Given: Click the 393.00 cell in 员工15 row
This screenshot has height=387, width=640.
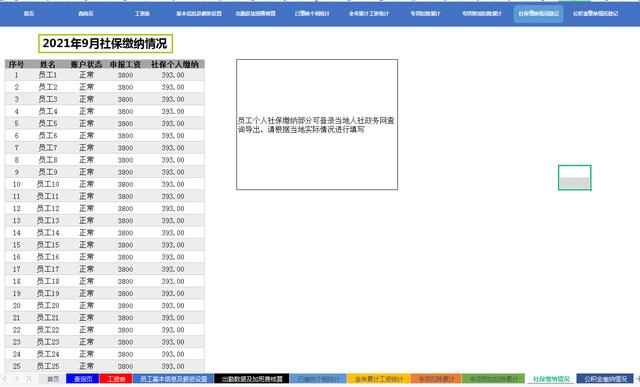Looking at the screenshot, I should pos(175,245).
